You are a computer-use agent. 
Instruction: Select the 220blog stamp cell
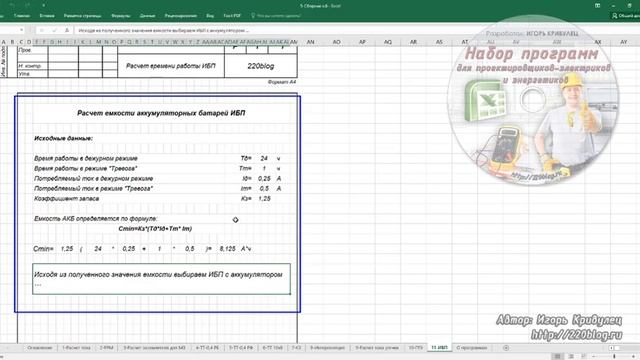[x=260, y=66]
